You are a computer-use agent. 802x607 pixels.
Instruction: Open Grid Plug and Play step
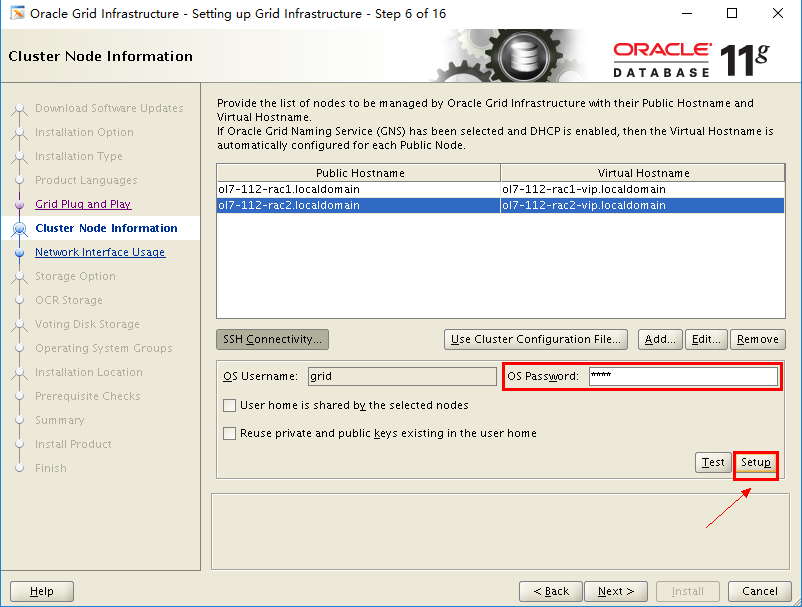point(83,204)
